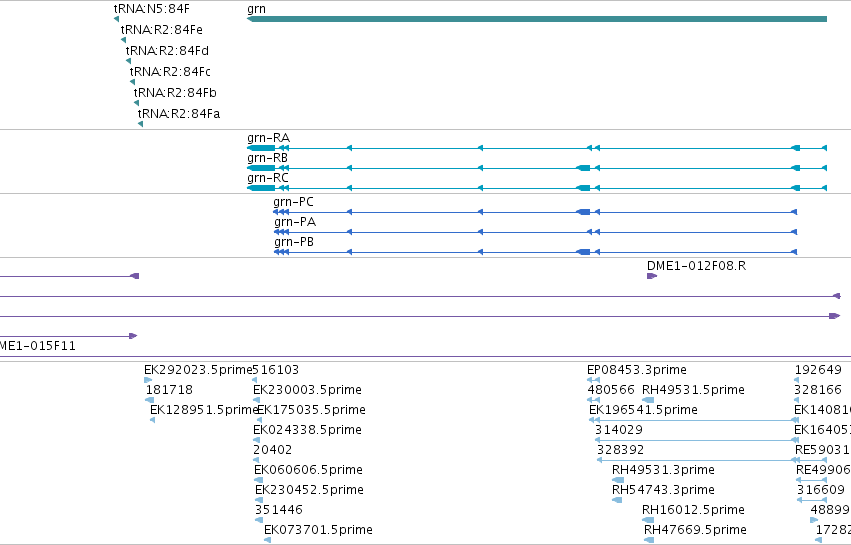
Task: Select the tRNA:R2:84Fd feature label
Action: [x=167, y=50]
